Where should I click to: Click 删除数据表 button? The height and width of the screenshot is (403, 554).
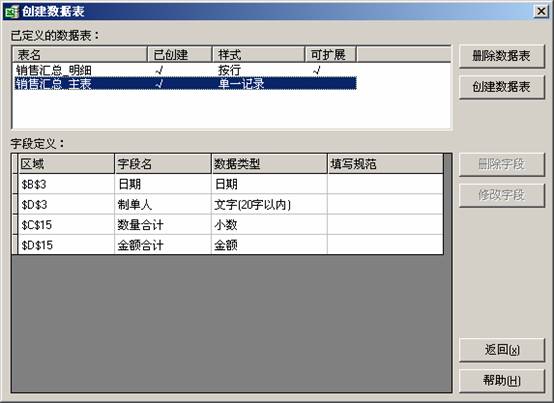click(x=501, y=56)
